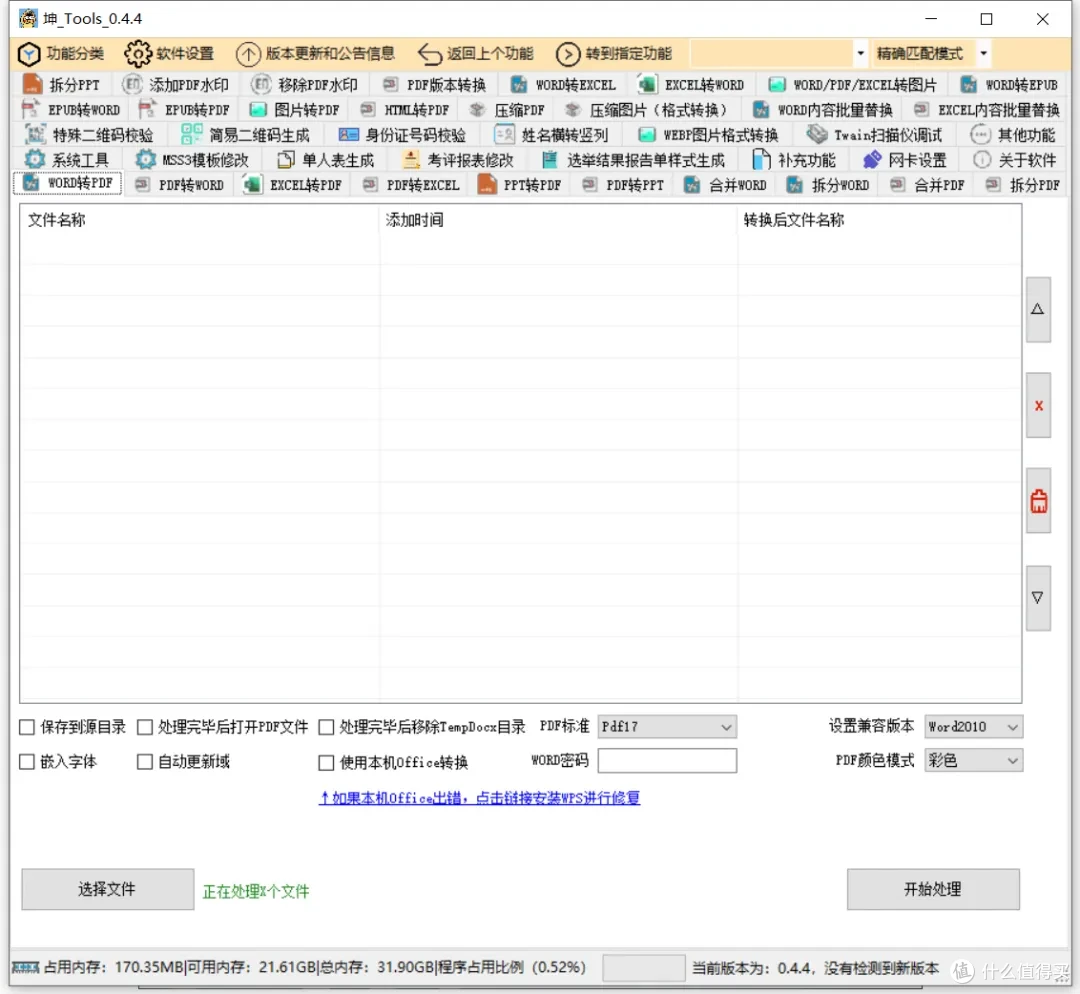This screenshot has width=1080, height=994.
Task: Expand the function search combo box arrow
Action: click(860, 53)
